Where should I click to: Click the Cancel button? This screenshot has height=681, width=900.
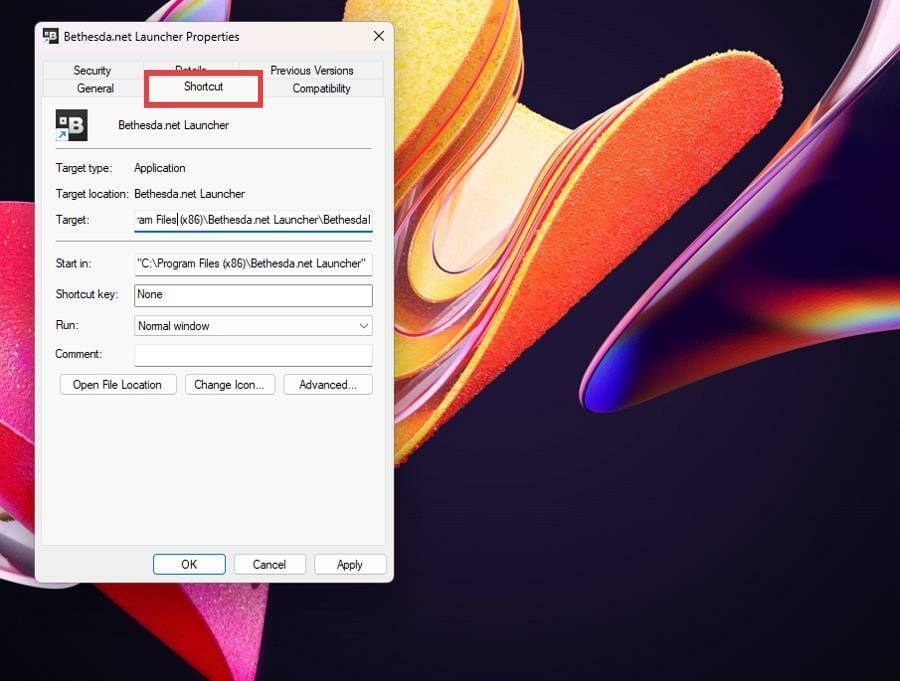click(x=269, y=564)
